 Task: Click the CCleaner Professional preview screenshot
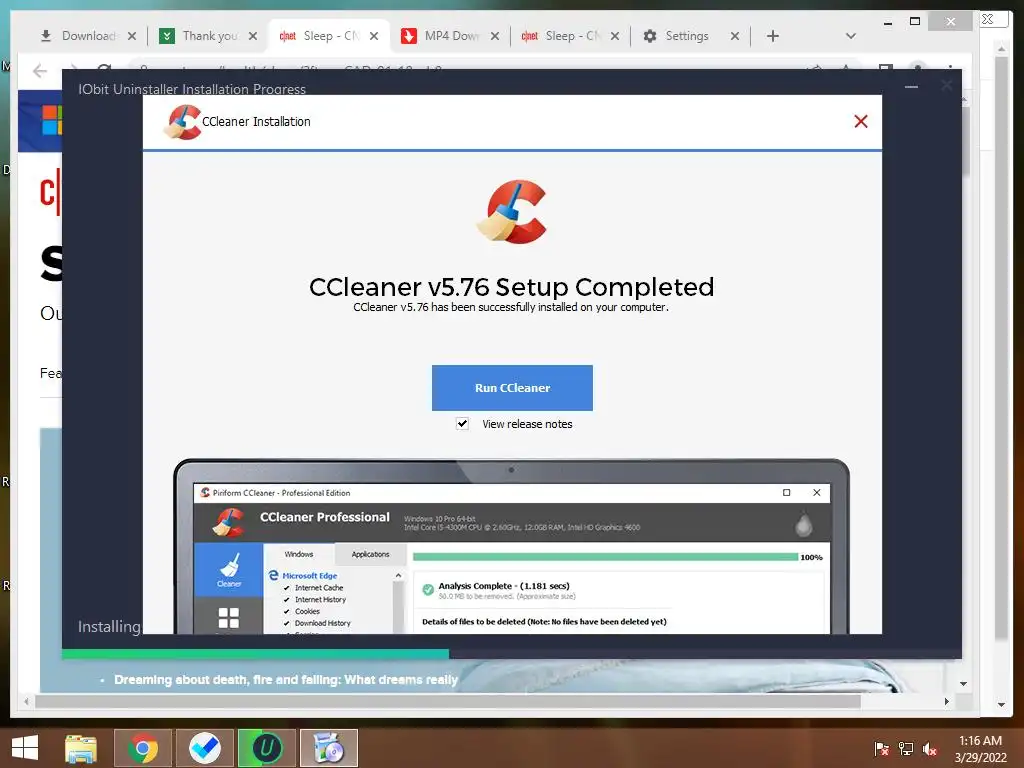point(511,546)
